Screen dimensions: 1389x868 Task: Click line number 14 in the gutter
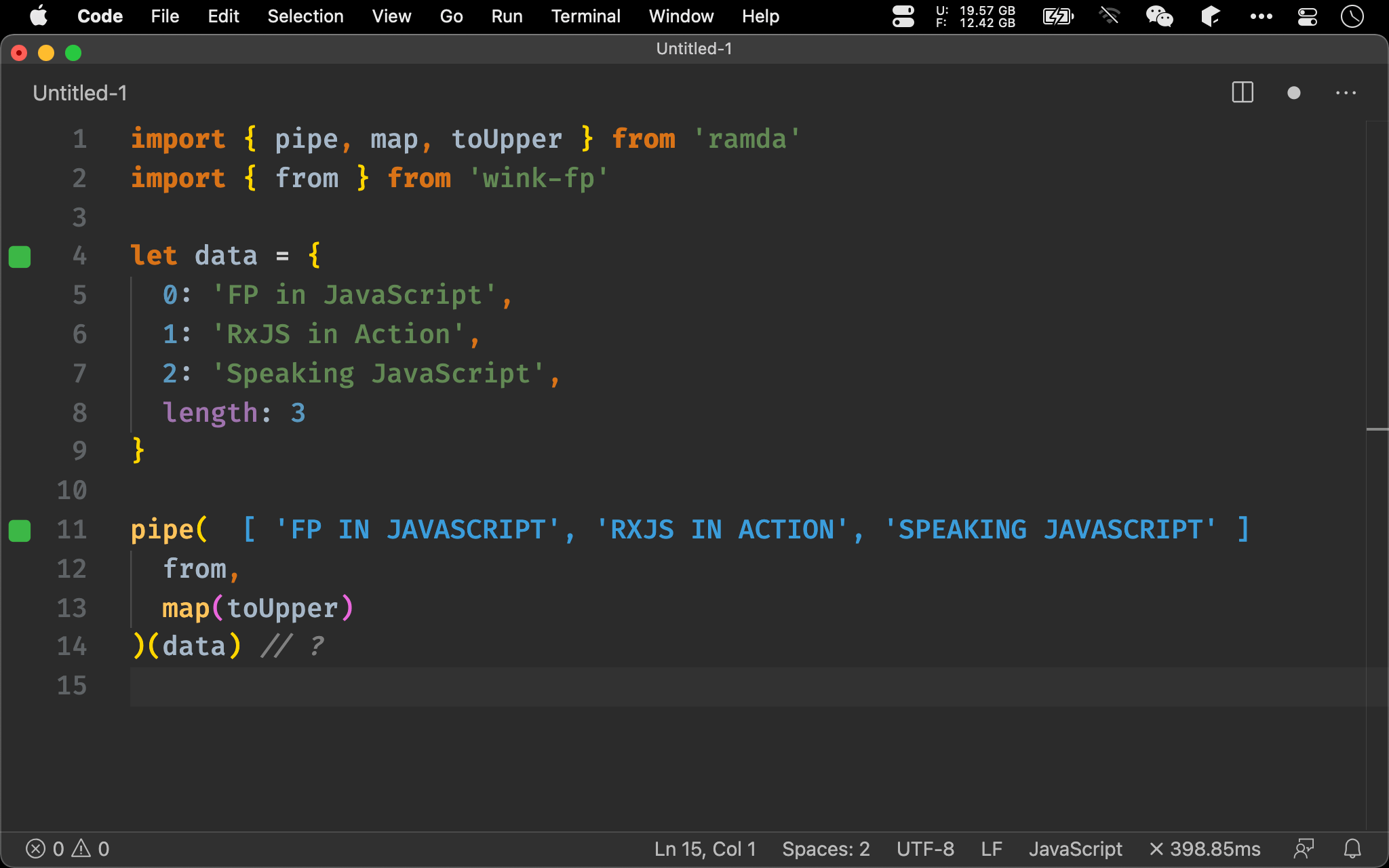pyautogui.click(x=72, y=646)
